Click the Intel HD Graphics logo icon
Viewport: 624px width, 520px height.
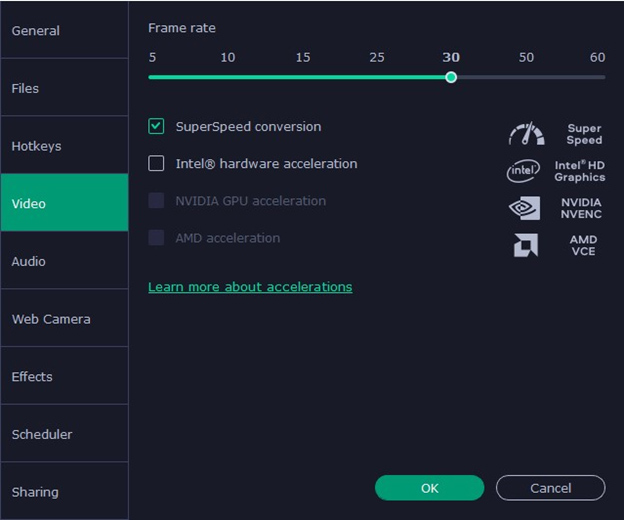pos(523,171)
